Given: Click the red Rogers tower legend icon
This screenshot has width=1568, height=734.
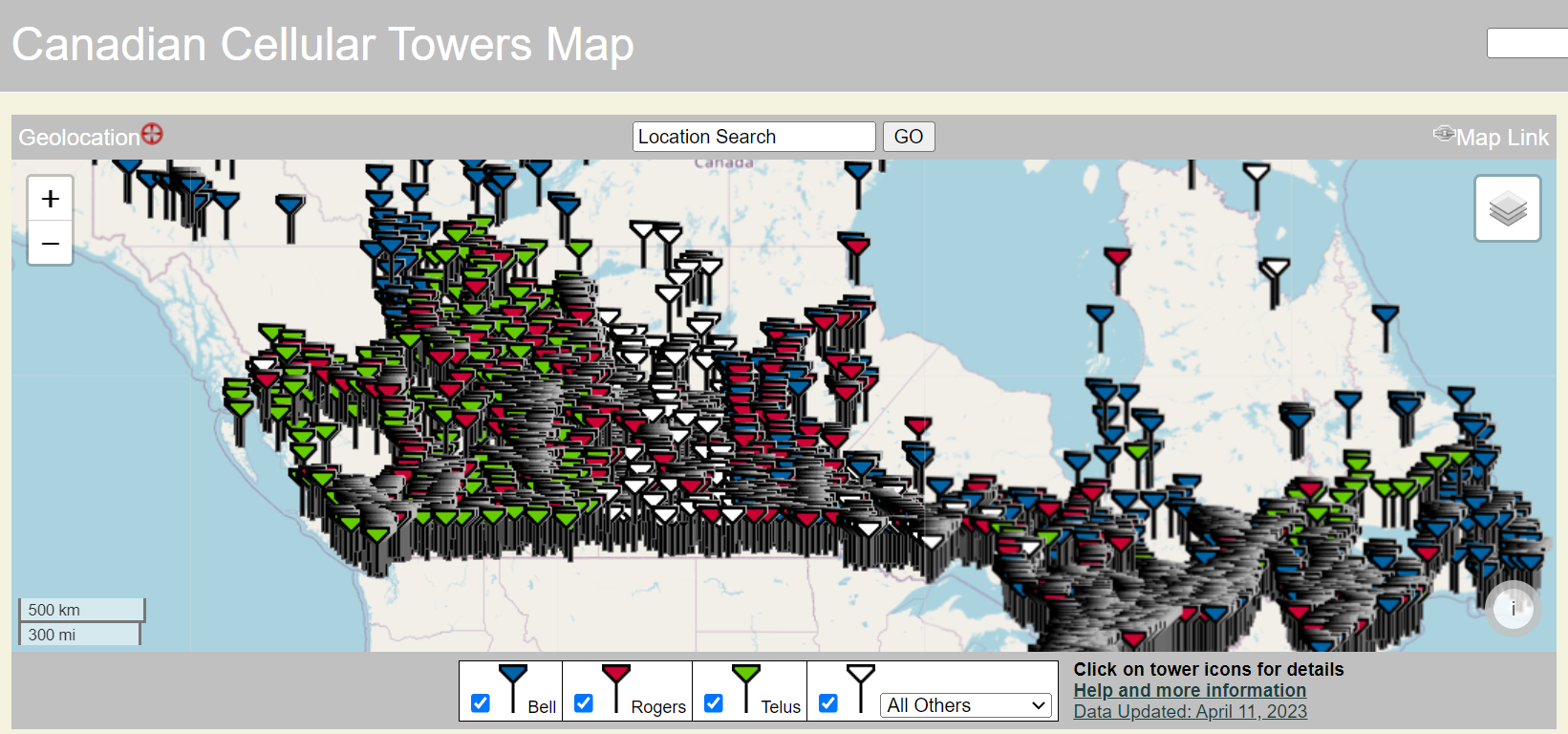Looking at the screenshot, I should coord(616,685).
